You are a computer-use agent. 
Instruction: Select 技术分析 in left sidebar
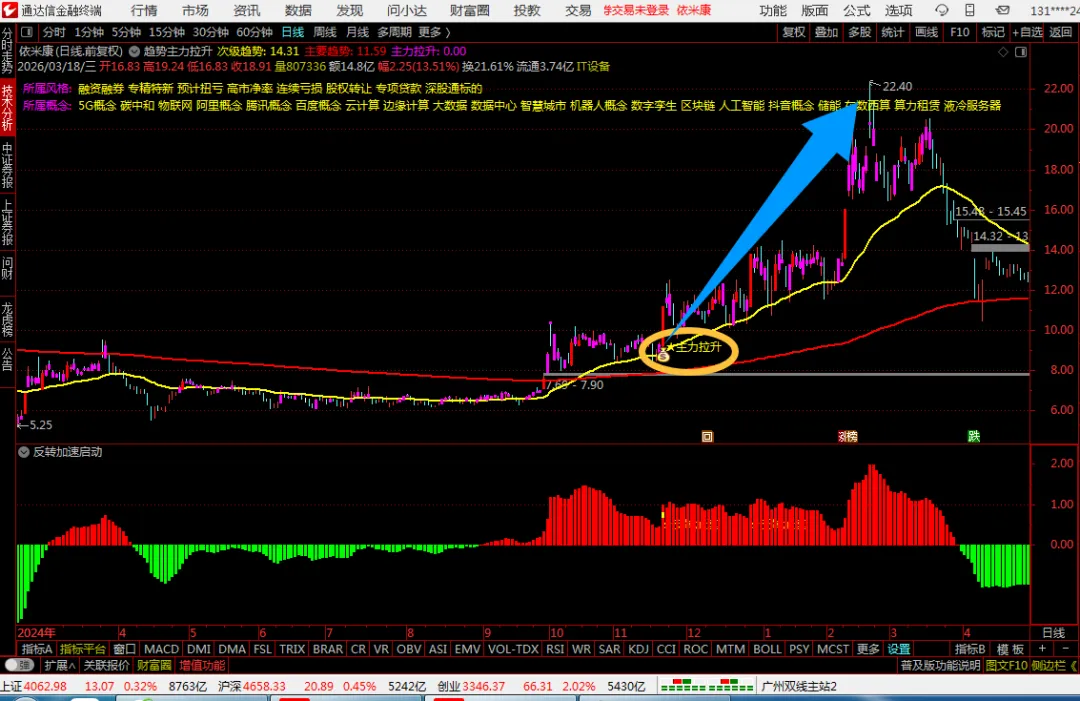click(x=8, y=107)
